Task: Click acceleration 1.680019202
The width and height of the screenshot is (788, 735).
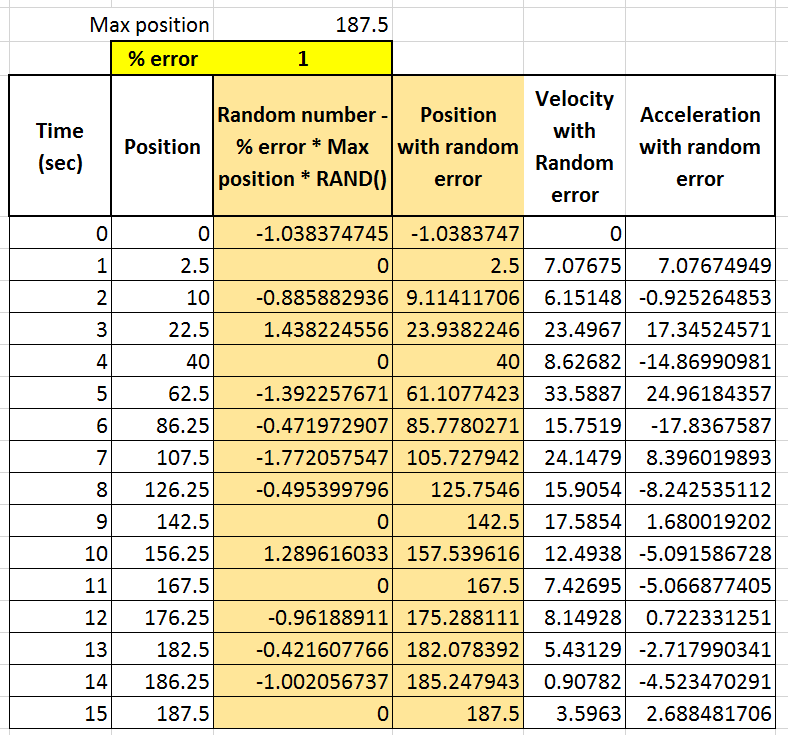Action: click(700, 521)
